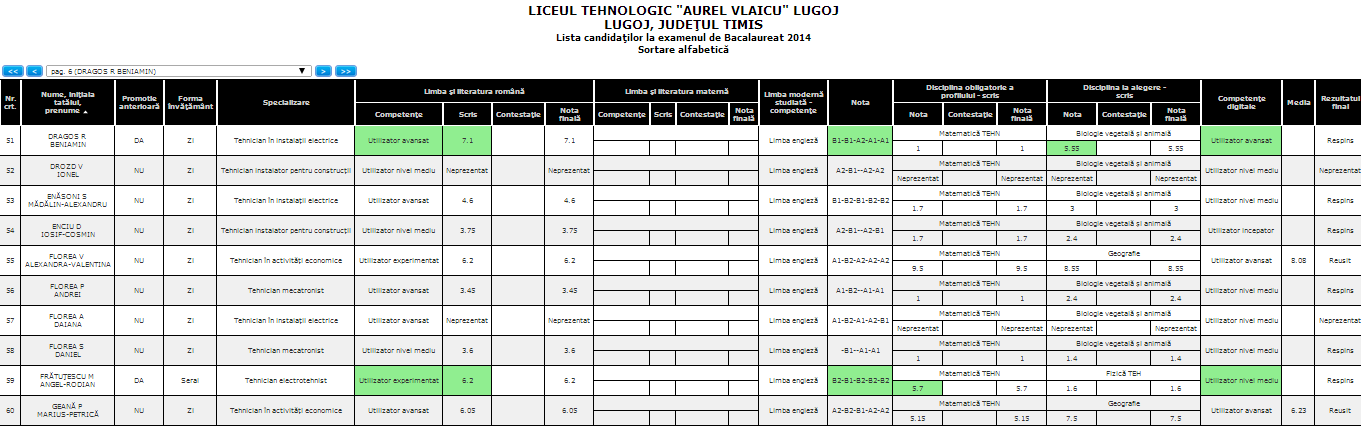Click Limba și literatura română header
The image size is (1361, 427).
tap(474, 90)
